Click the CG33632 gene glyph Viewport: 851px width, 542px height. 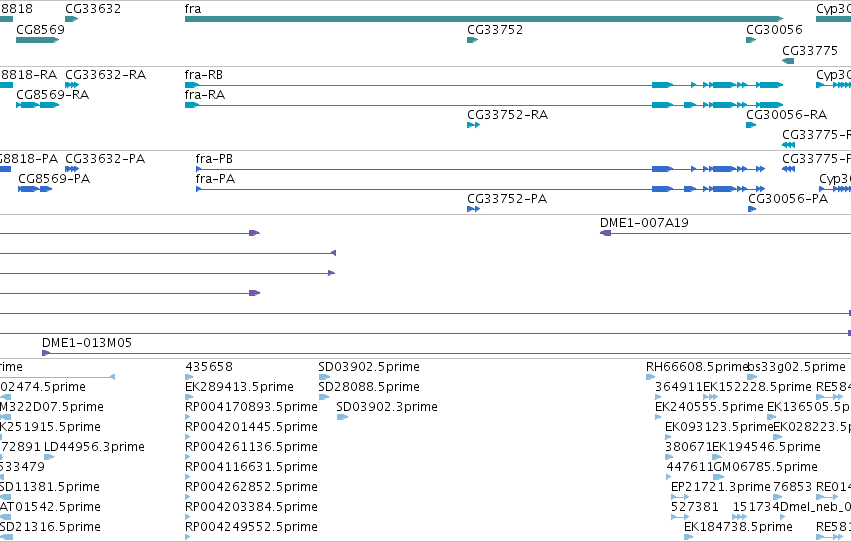[72, 19]
